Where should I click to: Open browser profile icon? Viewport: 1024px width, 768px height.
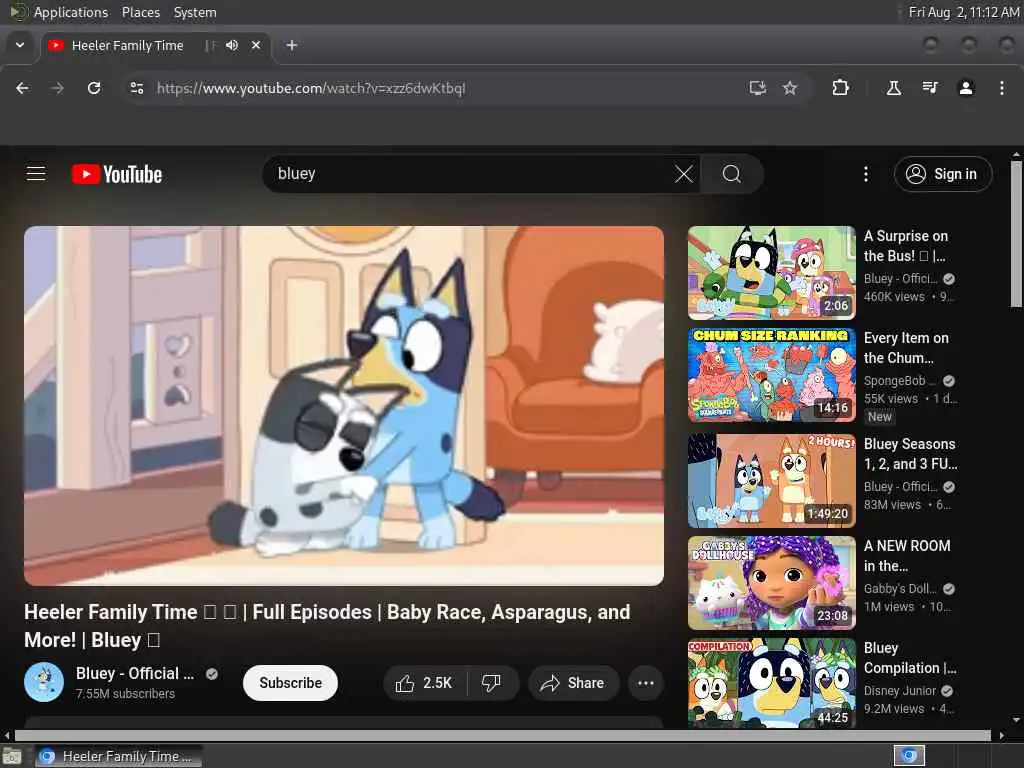coord(966,88)
